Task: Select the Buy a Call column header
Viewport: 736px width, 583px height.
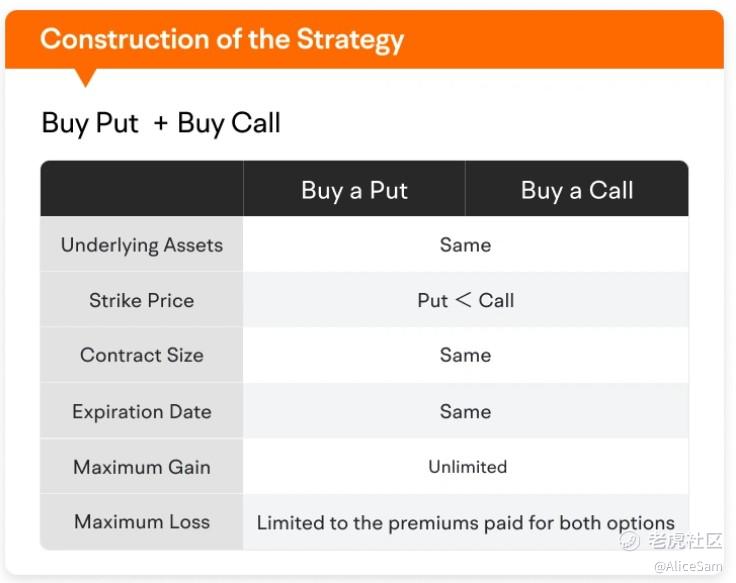Action: pyautogui.click(x=577, y=190)
